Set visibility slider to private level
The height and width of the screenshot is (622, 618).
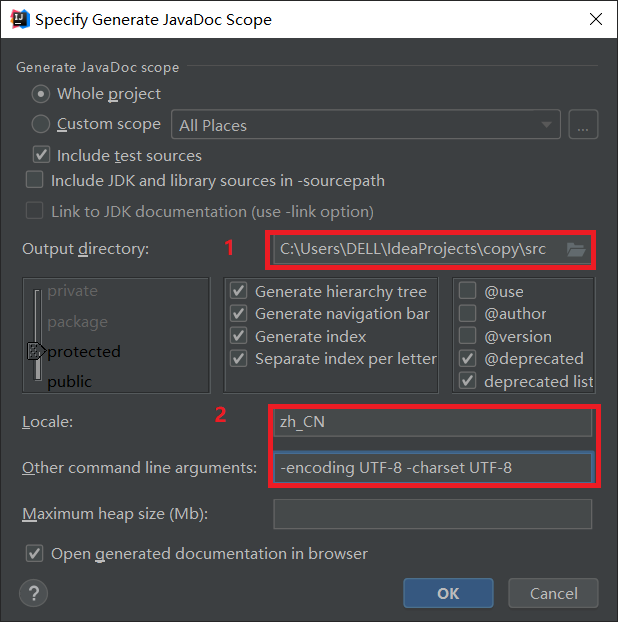[x=38, y=292]
